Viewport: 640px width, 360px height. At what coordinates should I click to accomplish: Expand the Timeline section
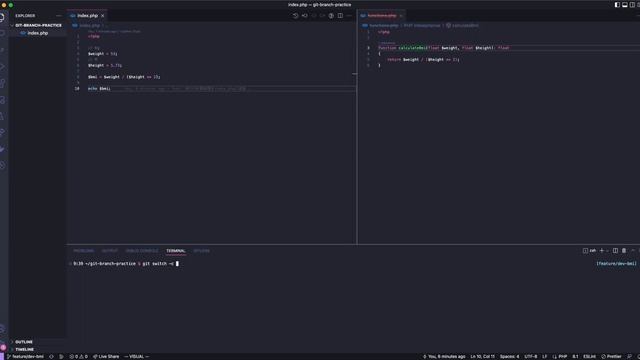tap(24, 349)
